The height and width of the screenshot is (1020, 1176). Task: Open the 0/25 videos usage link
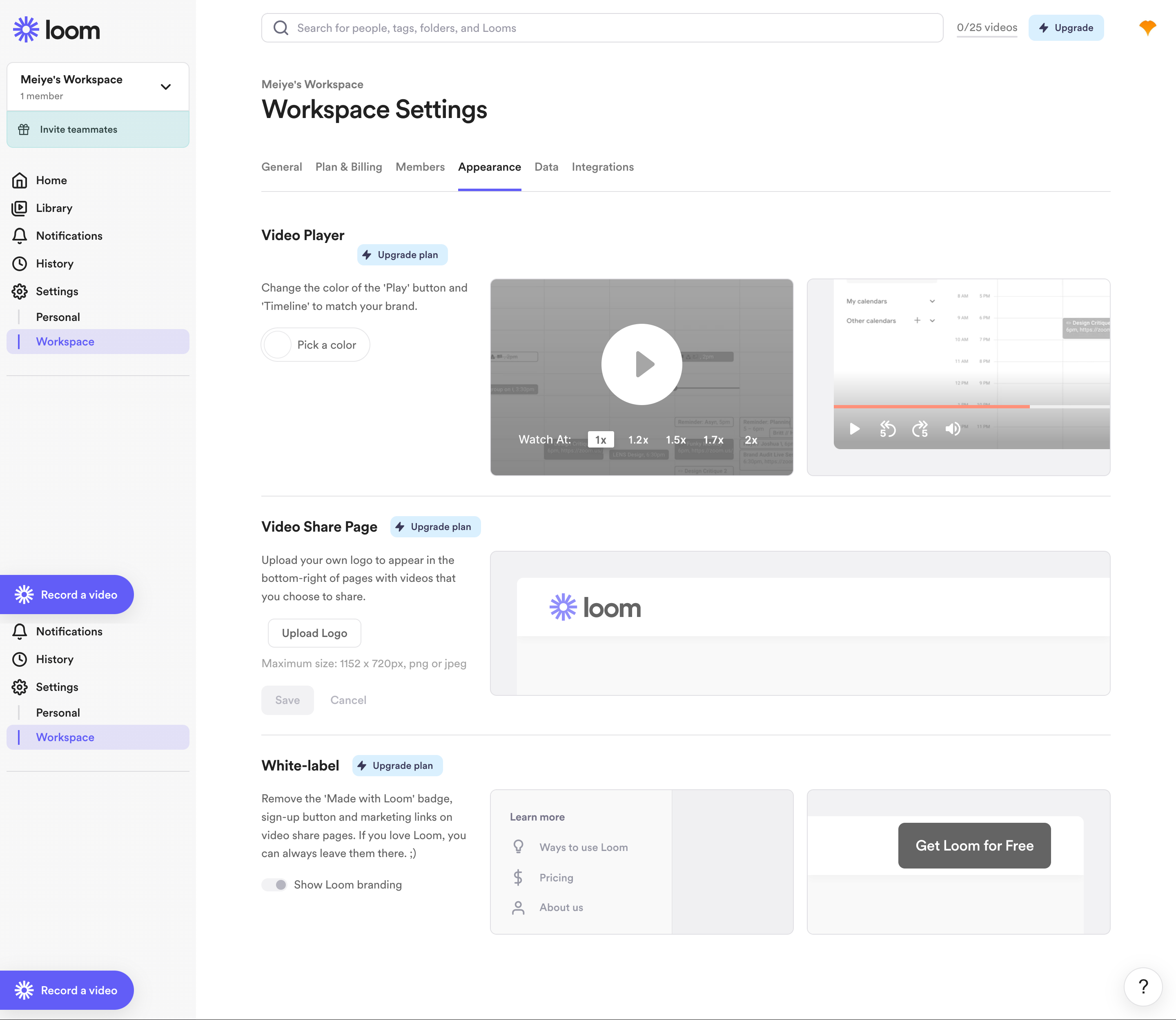point(987,27)
